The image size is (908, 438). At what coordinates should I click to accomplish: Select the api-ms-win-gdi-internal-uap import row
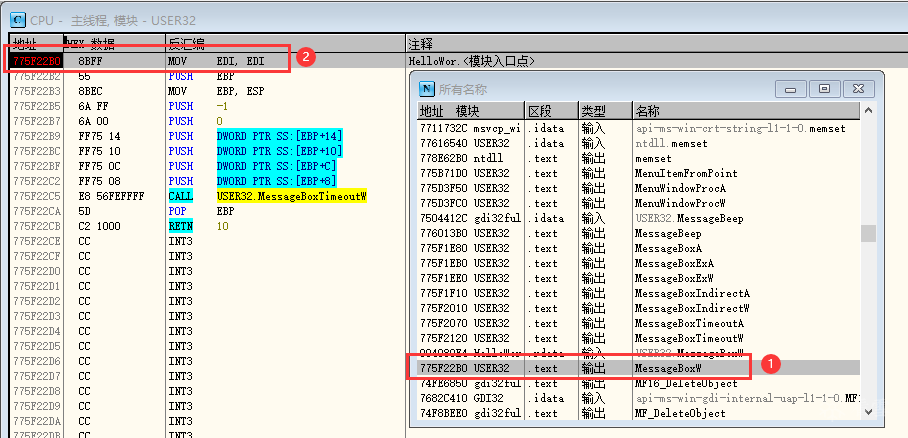[639, 399]
